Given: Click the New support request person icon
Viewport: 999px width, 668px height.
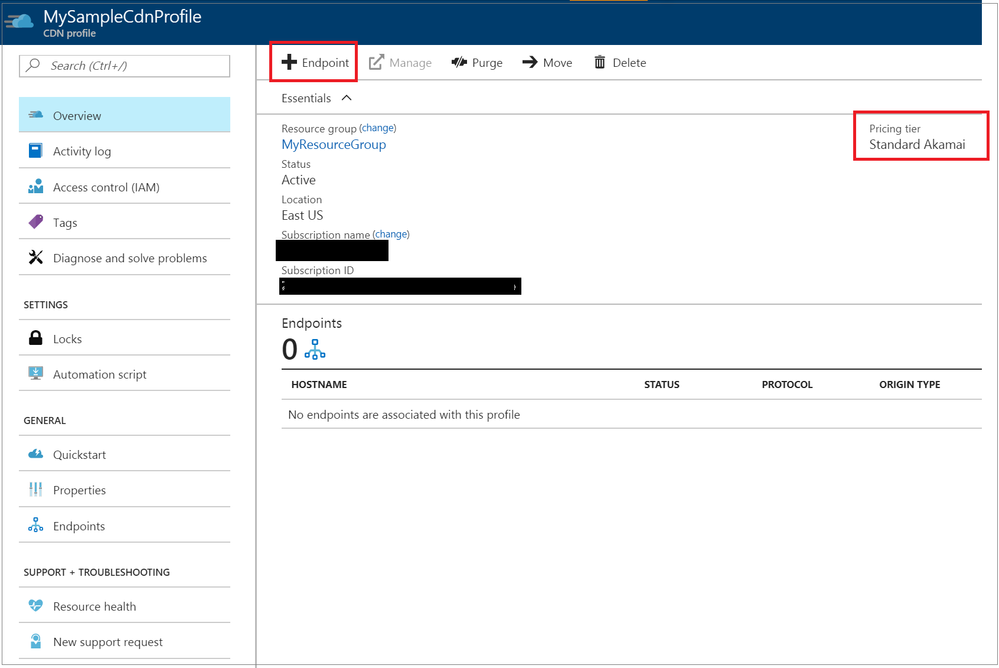Looking at the screenshot, I should tap(36, 641).
